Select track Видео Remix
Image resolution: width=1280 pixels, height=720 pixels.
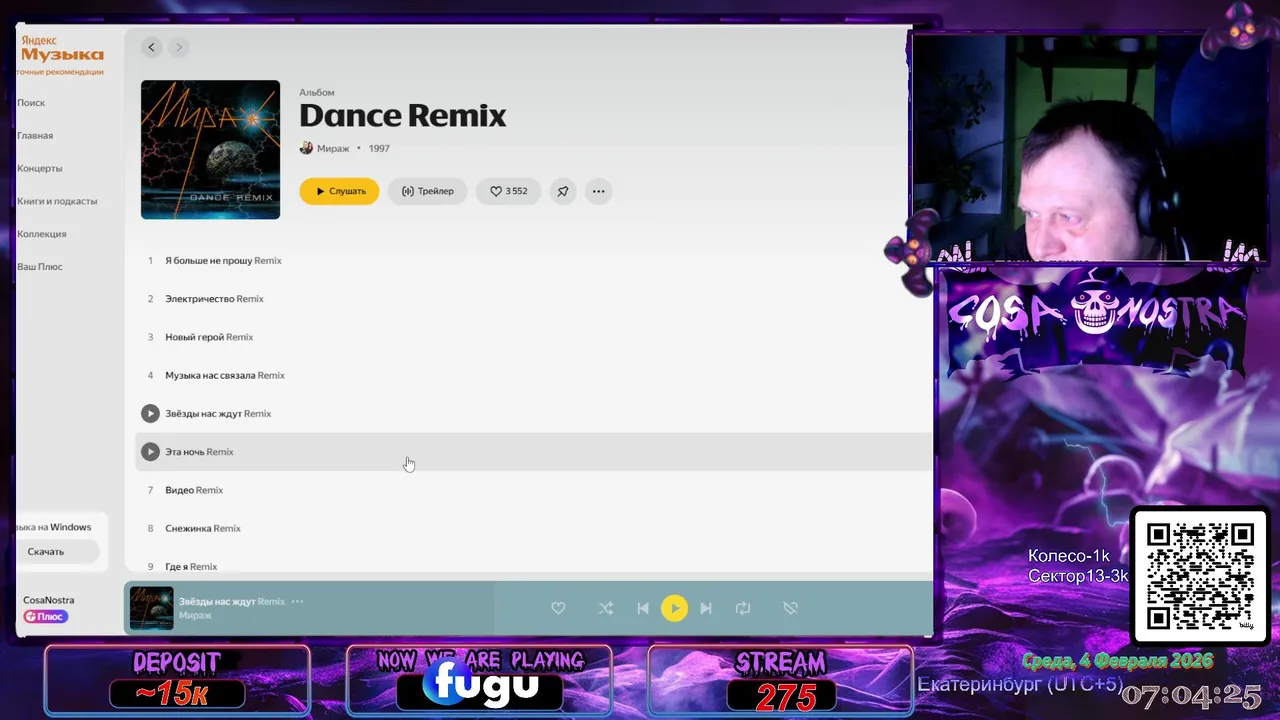[534, 490]
